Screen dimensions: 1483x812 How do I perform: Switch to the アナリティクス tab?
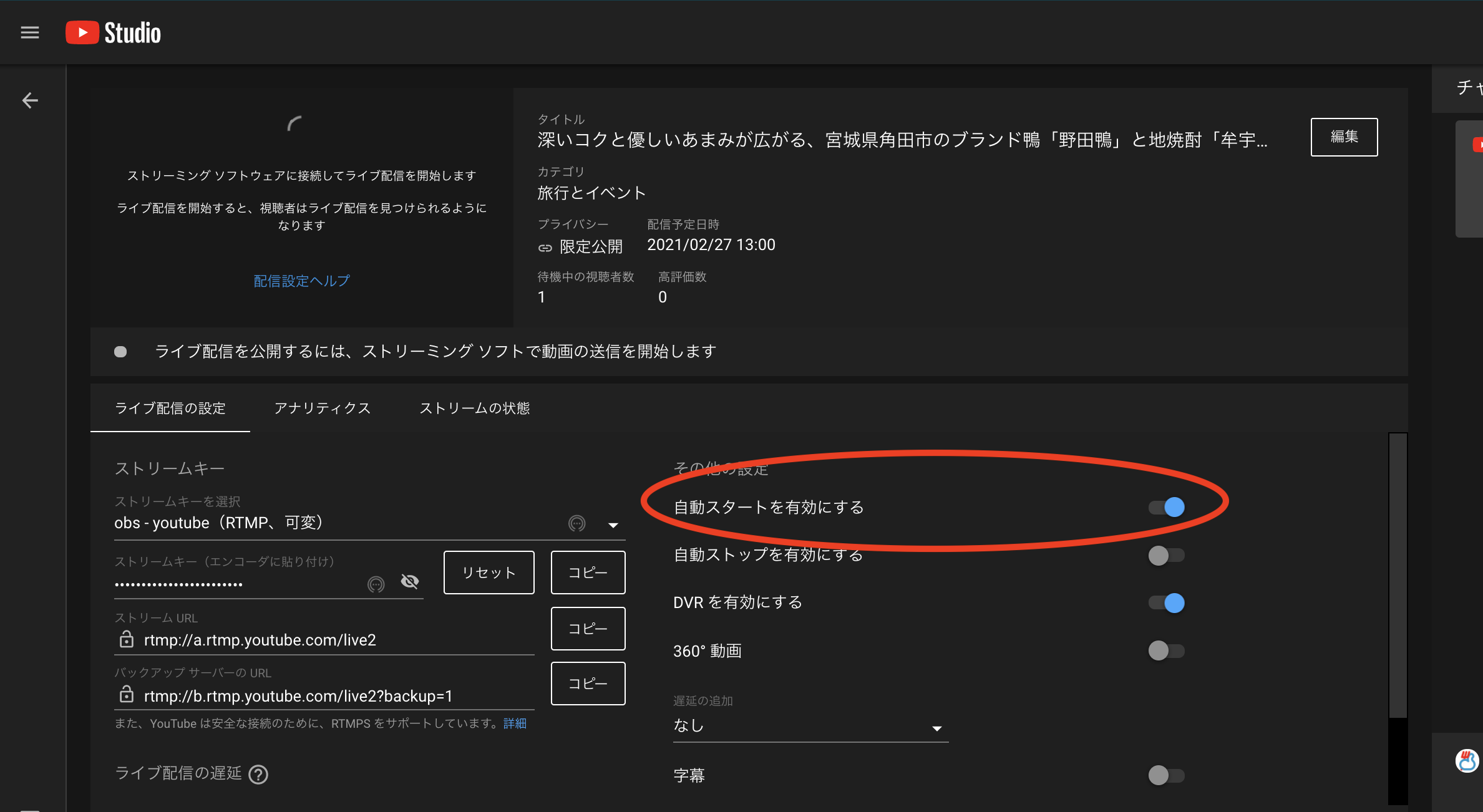click(322, 408)
